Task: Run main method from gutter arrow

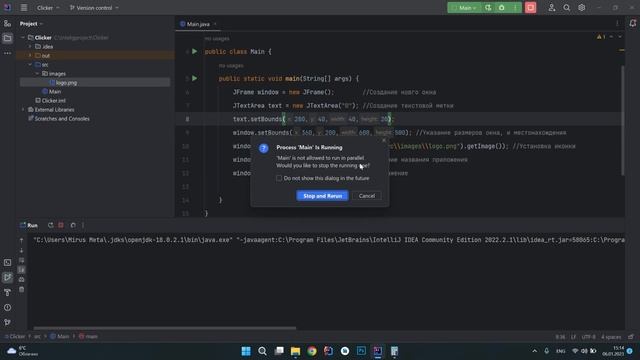Action: click(194, 78)
